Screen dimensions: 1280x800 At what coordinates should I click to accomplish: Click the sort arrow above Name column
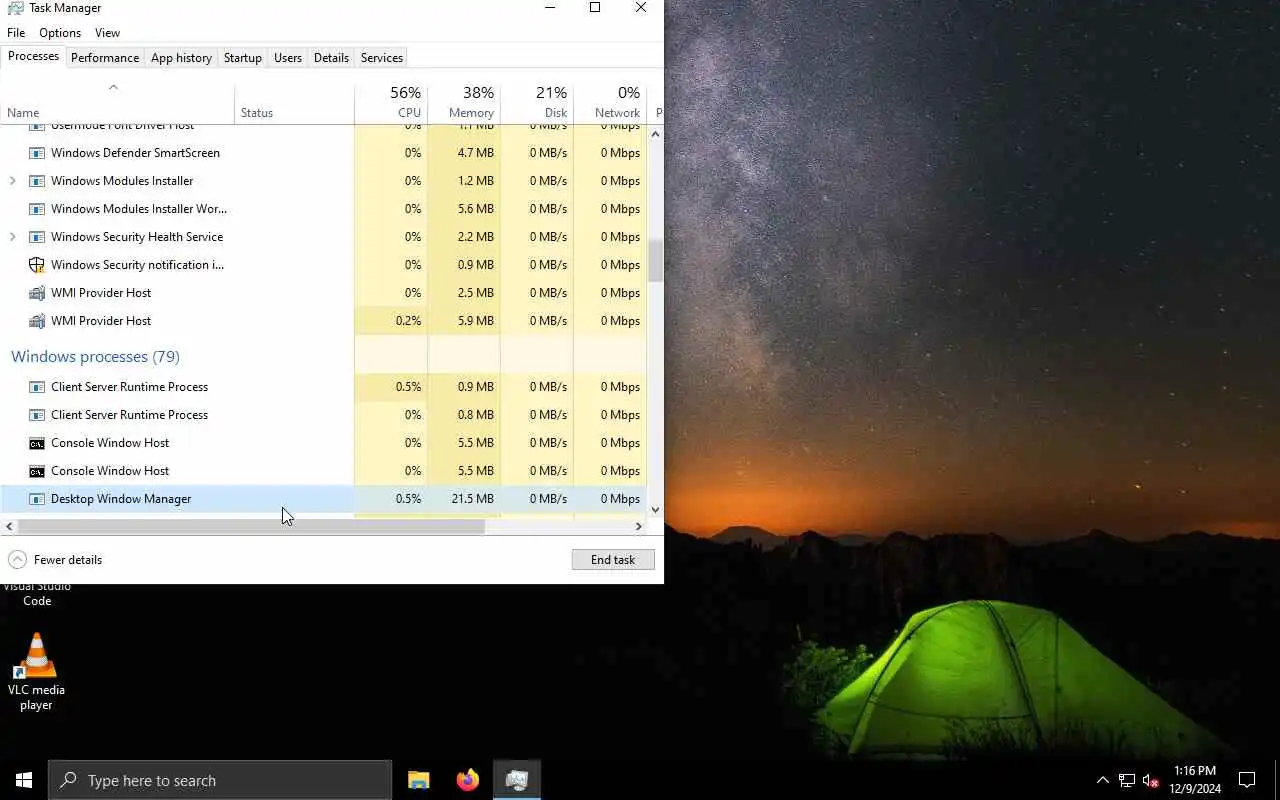113,87
